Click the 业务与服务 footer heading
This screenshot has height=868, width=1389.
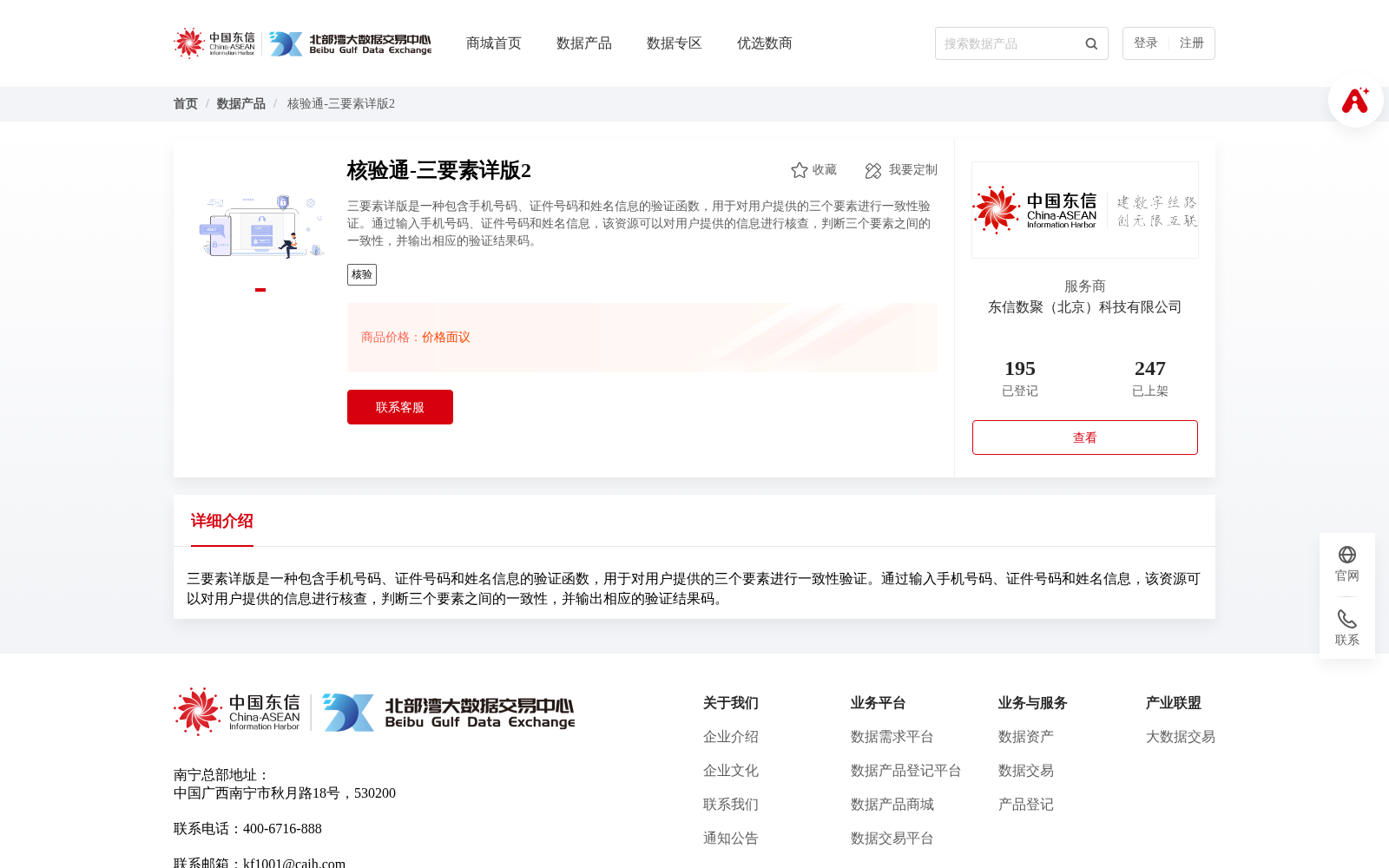pos(1033,703)
